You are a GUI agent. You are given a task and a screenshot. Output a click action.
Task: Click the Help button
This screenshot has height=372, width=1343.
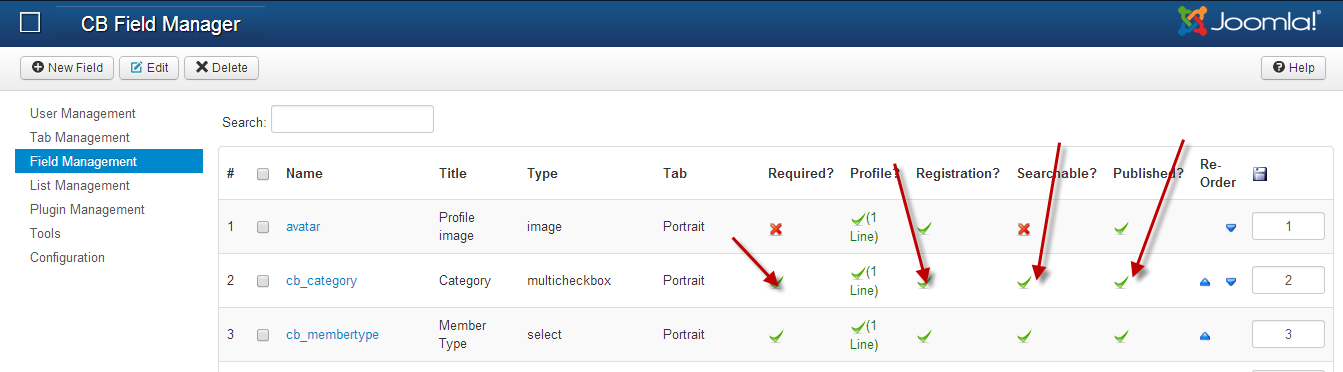click(1293, 68)
